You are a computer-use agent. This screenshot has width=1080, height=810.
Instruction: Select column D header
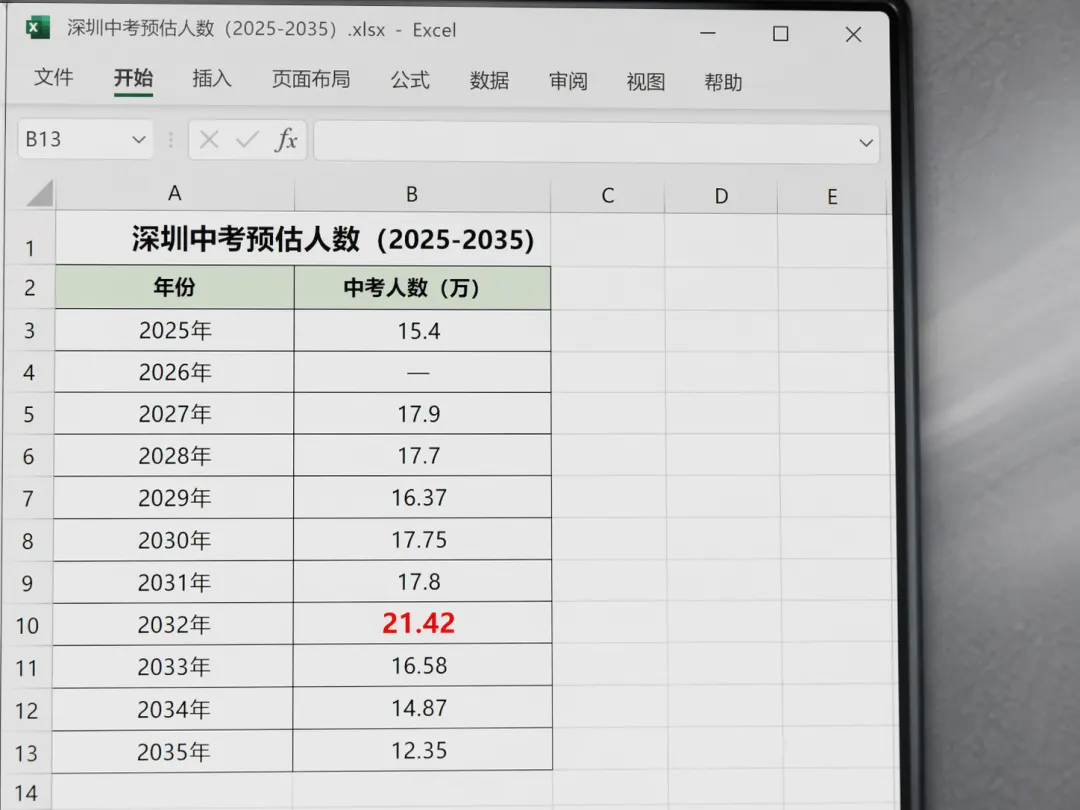tap(721, 197)
